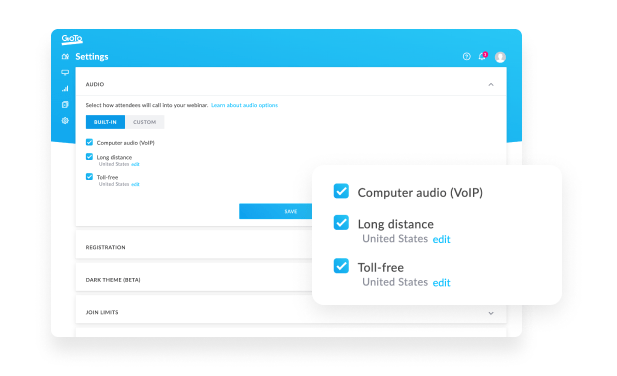Expand the Join Limits section chevron
The height and width of the screenshot is (376, 617).
coord(491,313)
